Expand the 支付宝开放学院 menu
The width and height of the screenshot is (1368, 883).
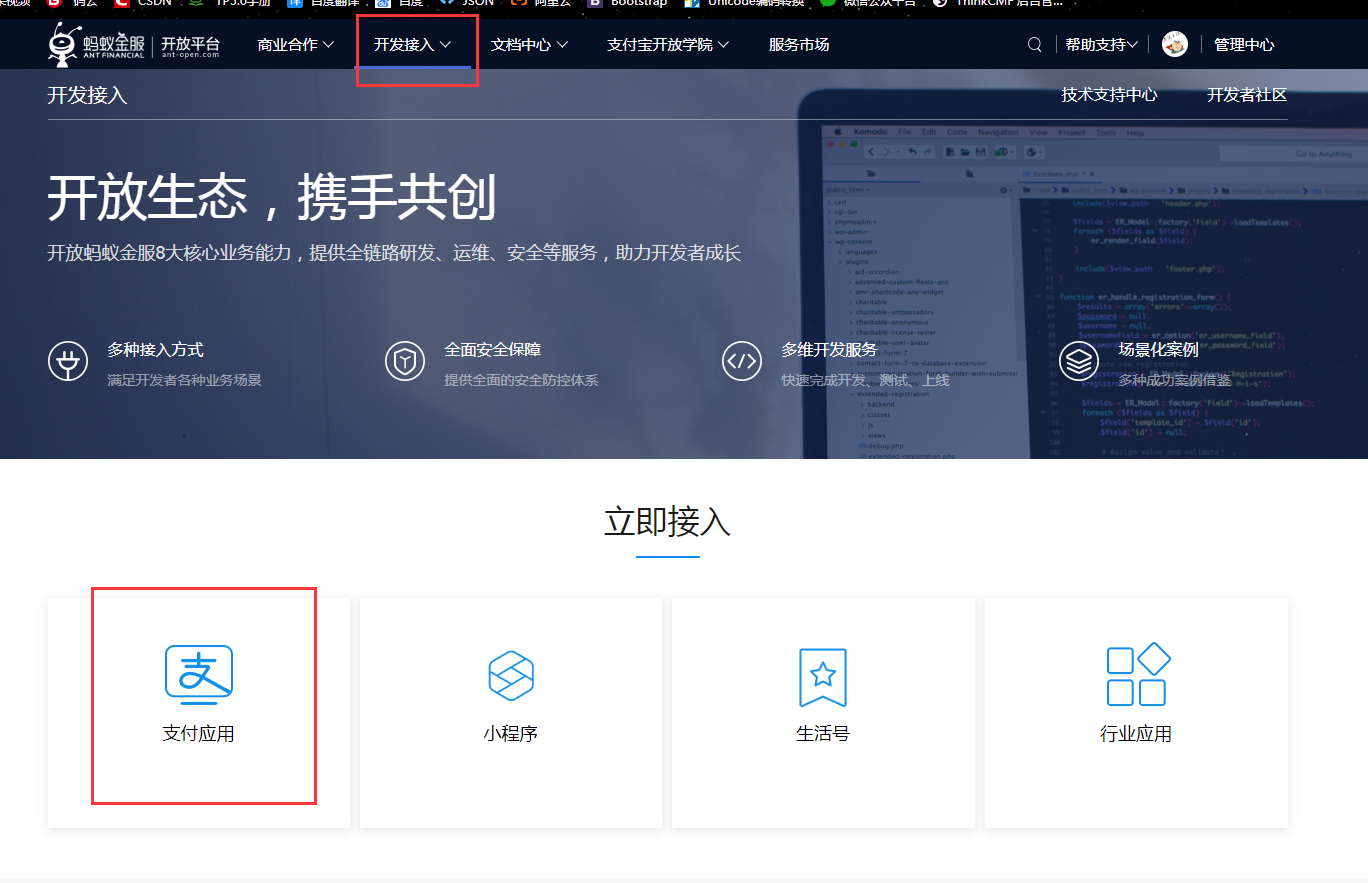tap(668, 45)
